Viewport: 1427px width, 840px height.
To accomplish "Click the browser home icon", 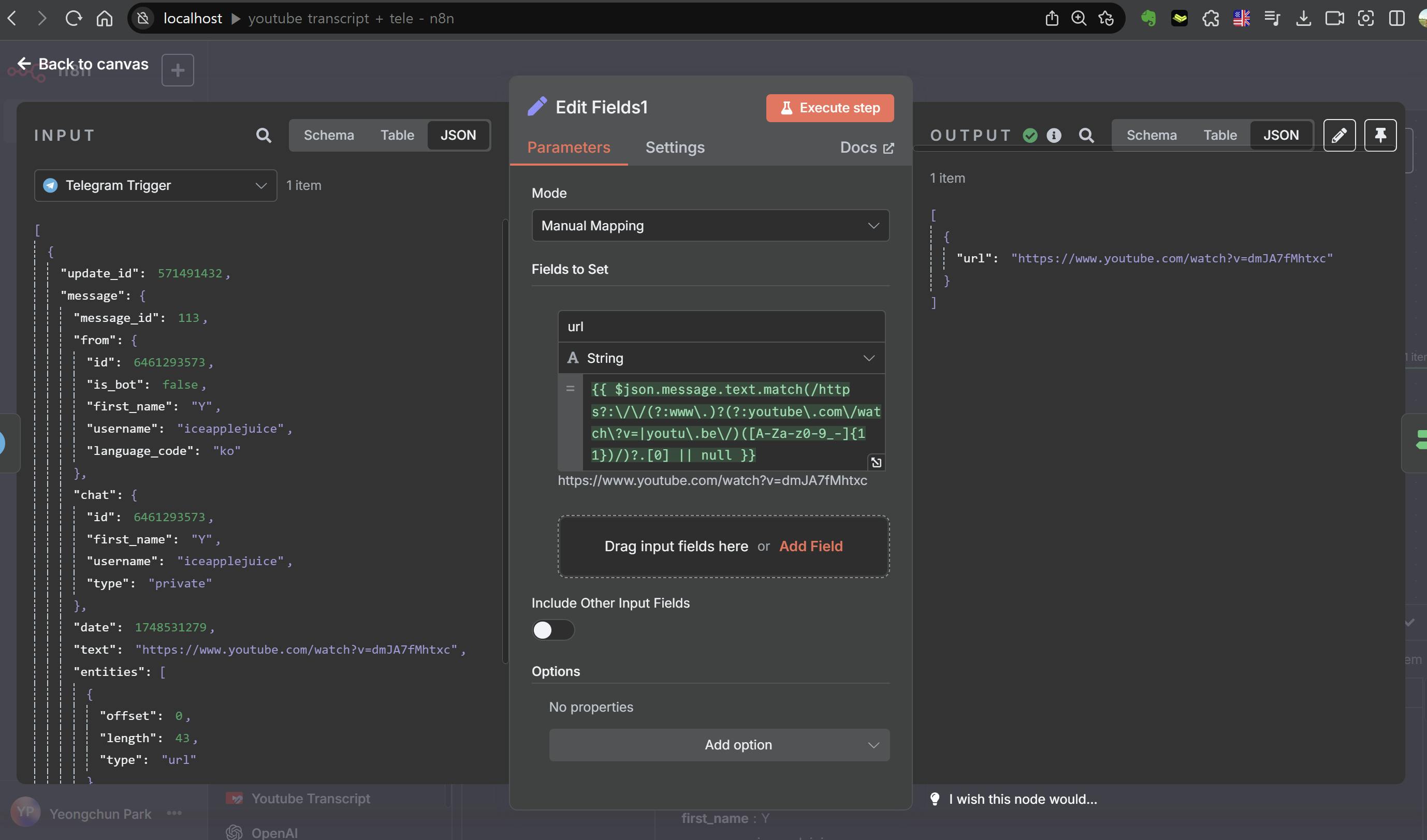I will point(104,19).
